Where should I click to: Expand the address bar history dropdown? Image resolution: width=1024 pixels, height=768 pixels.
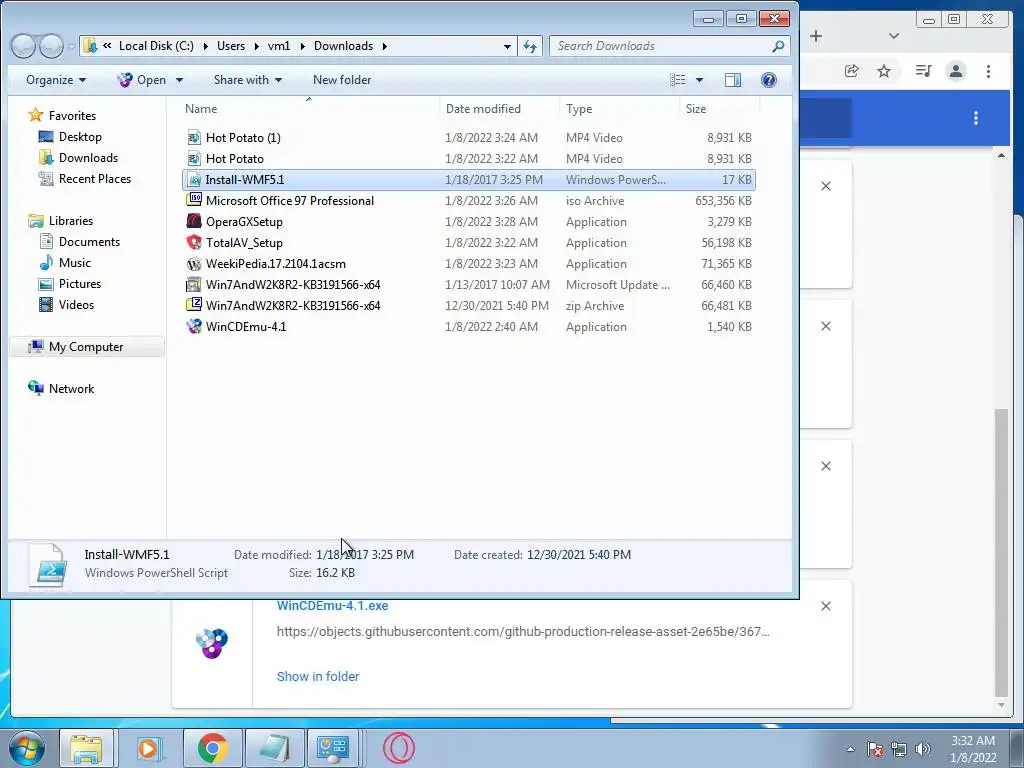[x=507, y=46]
